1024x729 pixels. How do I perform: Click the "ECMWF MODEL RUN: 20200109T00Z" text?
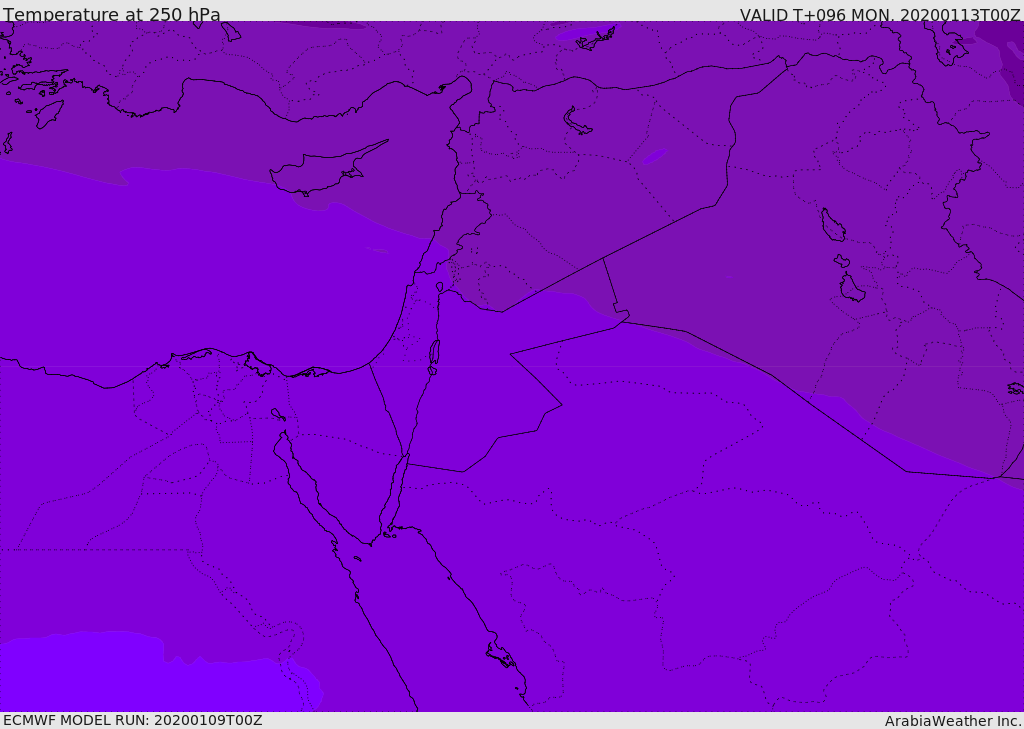click(133, 720)
